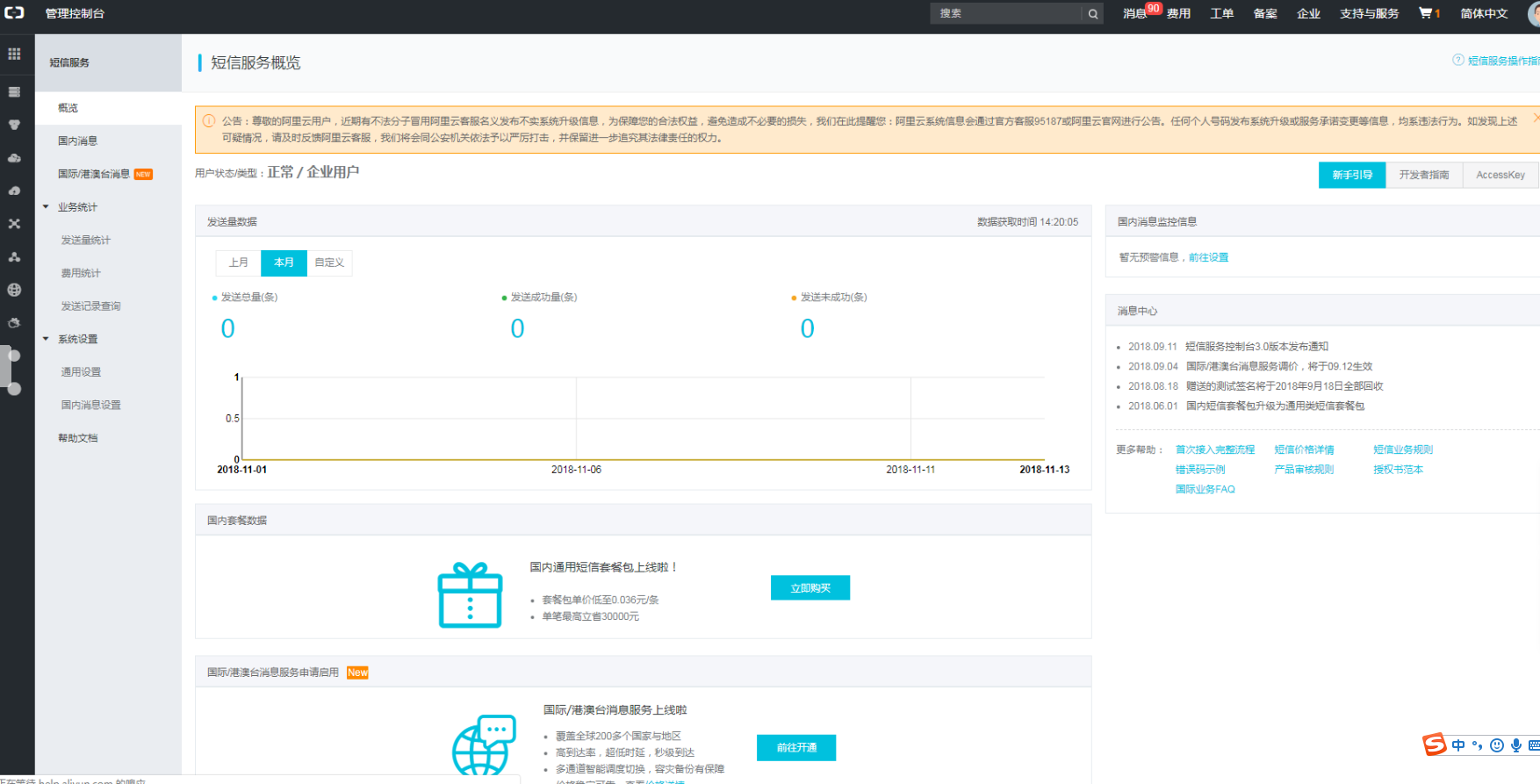Open the 备案 menu in top bar

coord(1265,13)
